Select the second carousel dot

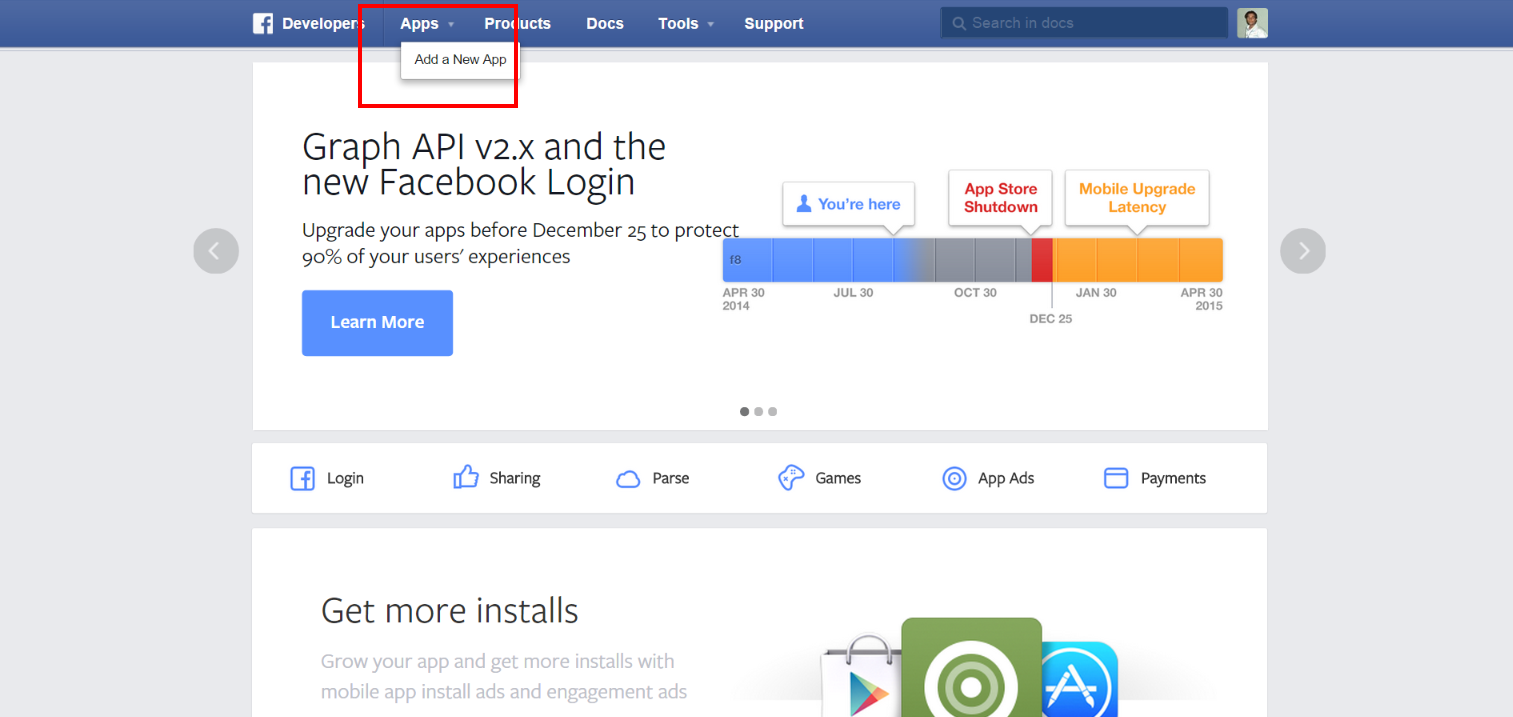pyautogui.click(x=758, y=411)
